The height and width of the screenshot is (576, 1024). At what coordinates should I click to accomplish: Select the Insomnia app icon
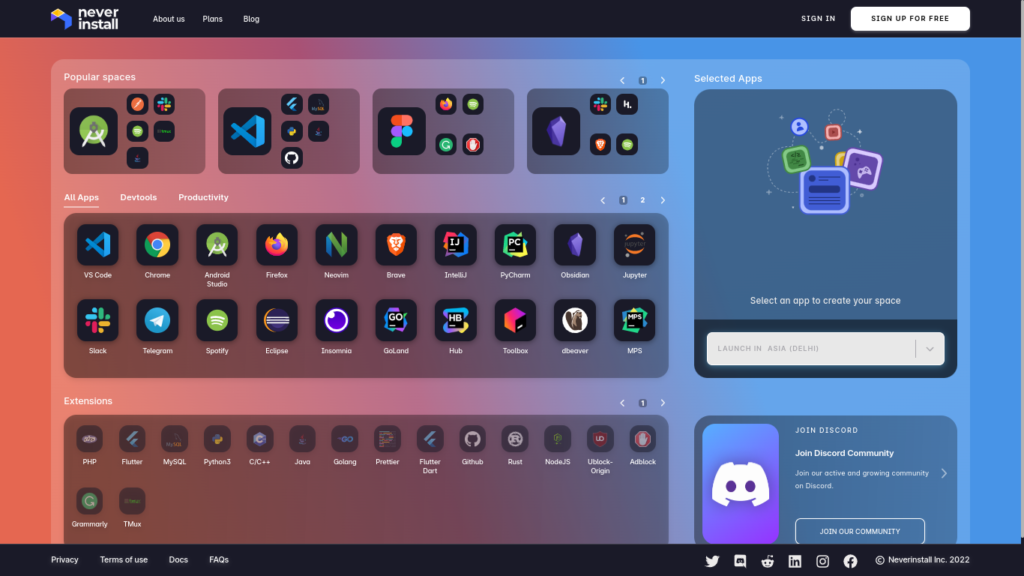[336, 320]
